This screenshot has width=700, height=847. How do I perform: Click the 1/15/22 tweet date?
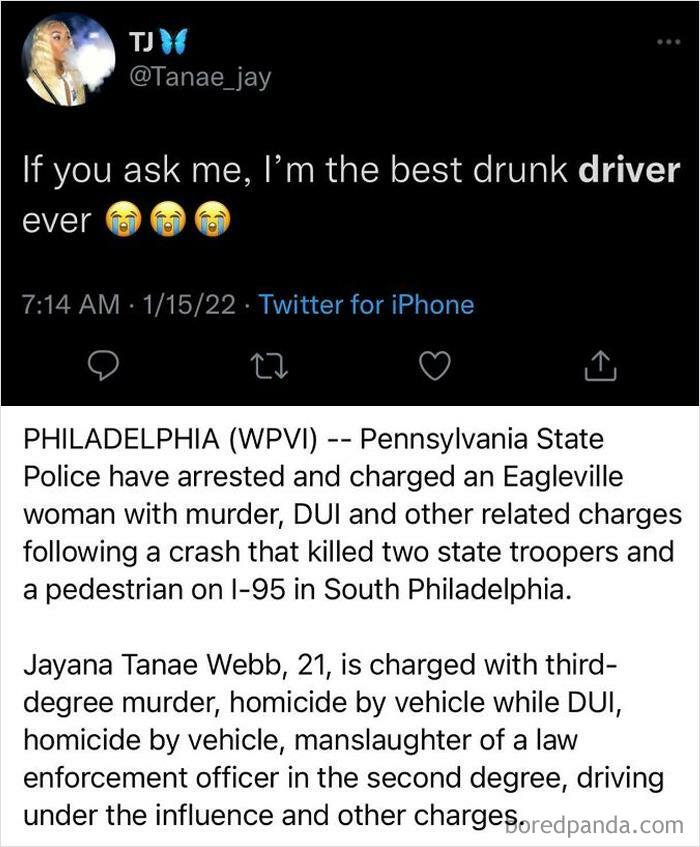[x=189, y=304]
